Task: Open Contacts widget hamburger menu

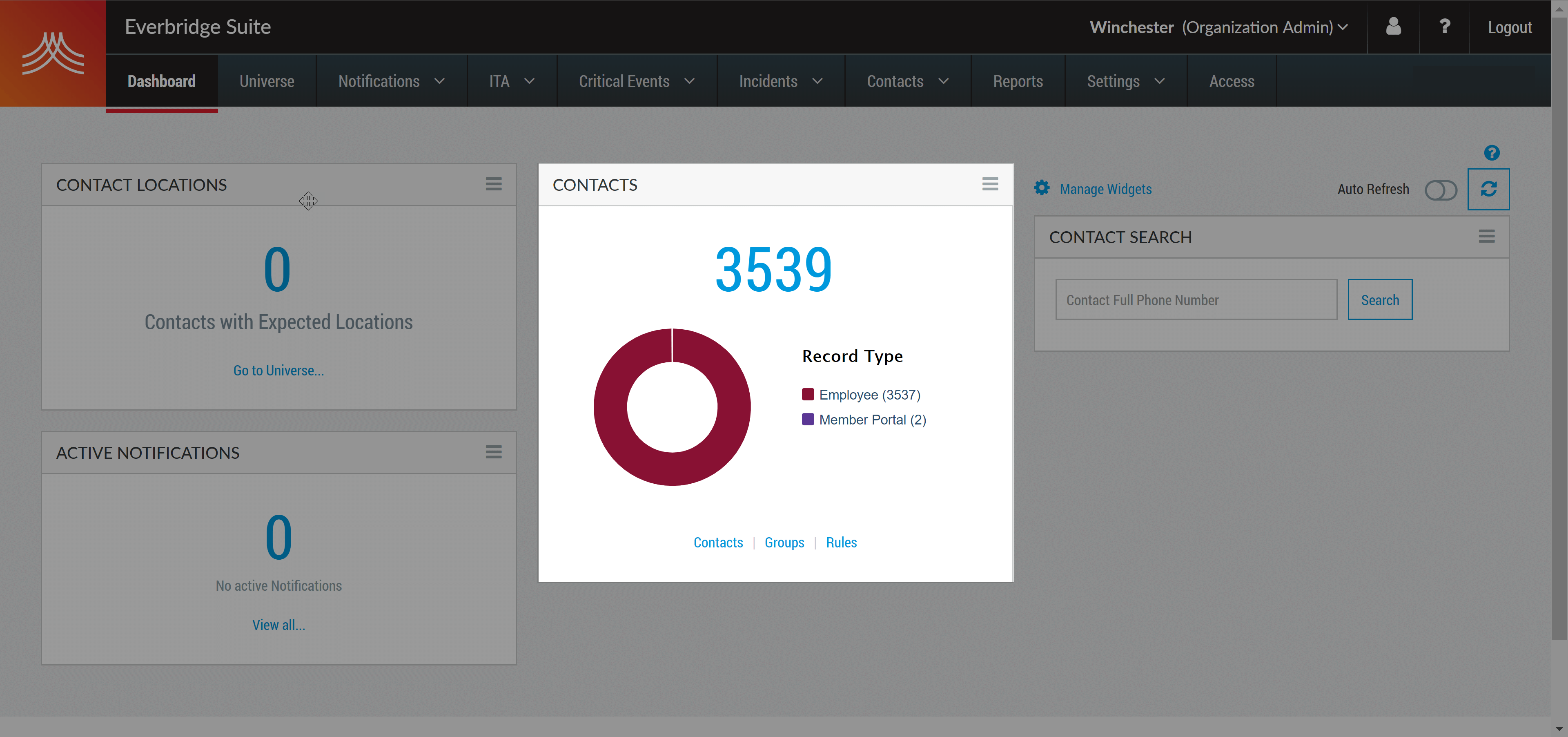Action: (x=990, y=184)
